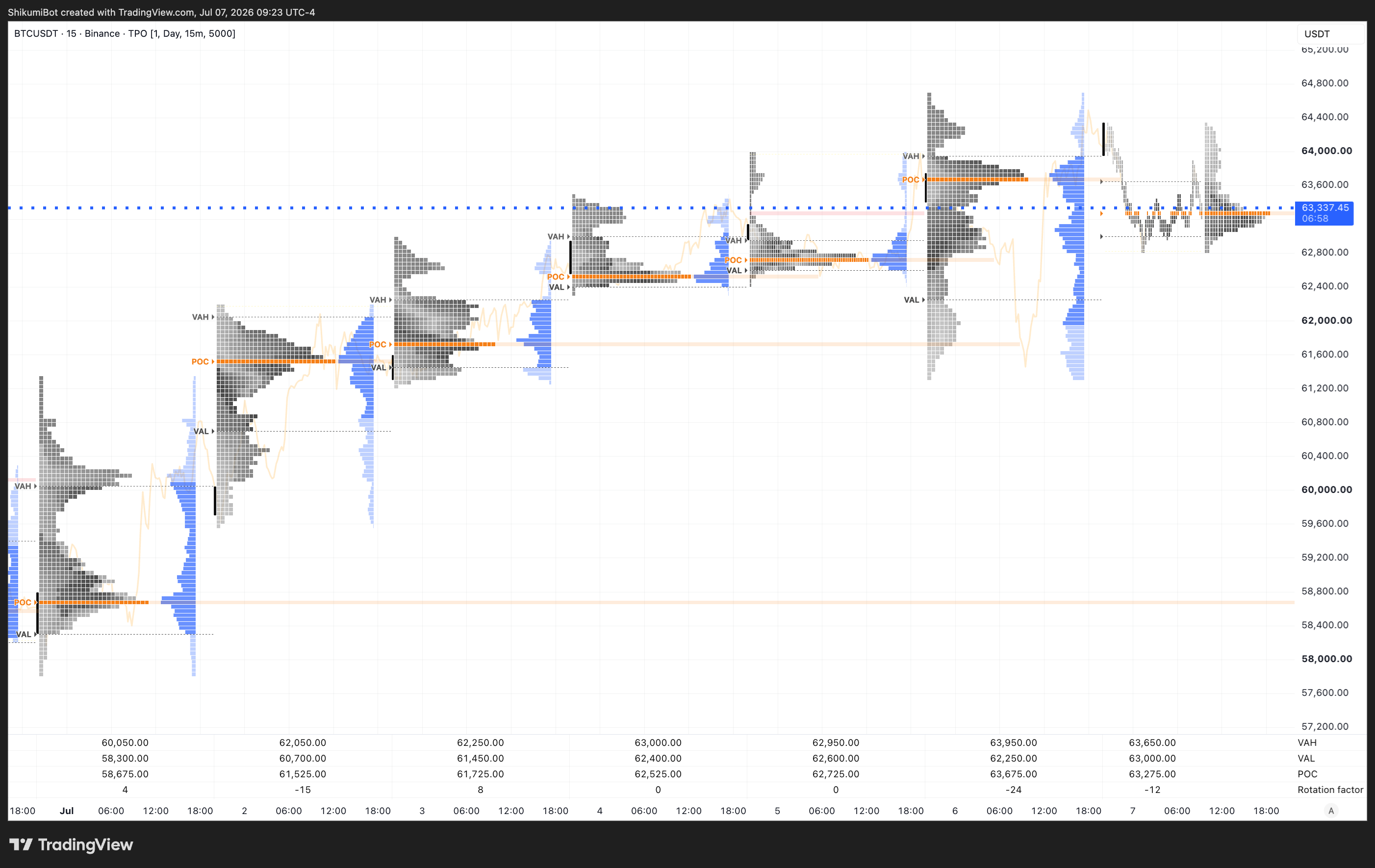1375x868 pixels.
Task: Click the day 4 time axis label
Action: [x=600, y=811]
